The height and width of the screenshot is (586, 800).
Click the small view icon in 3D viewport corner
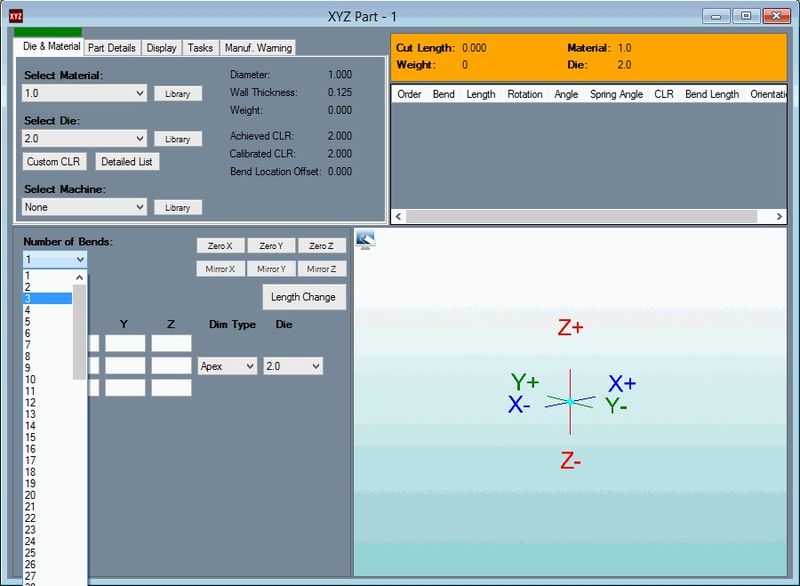[365, 239]
